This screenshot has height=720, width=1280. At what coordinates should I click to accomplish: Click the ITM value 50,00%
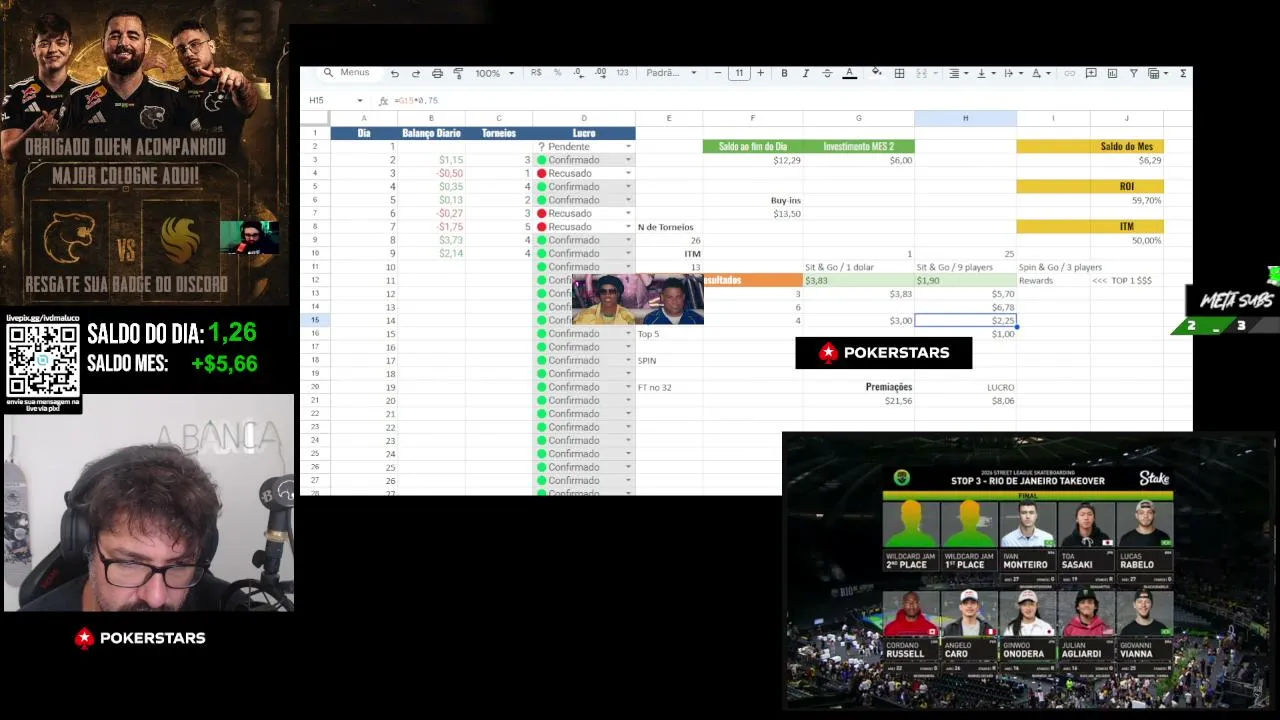click(1127, 241)
